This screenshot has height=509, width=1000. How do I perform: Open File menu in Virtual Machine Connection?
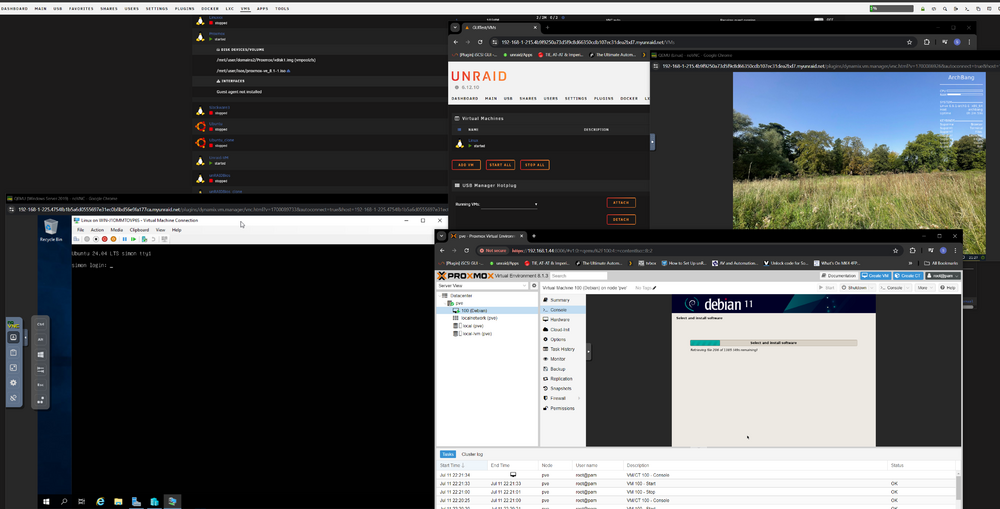tap(80, 230)
